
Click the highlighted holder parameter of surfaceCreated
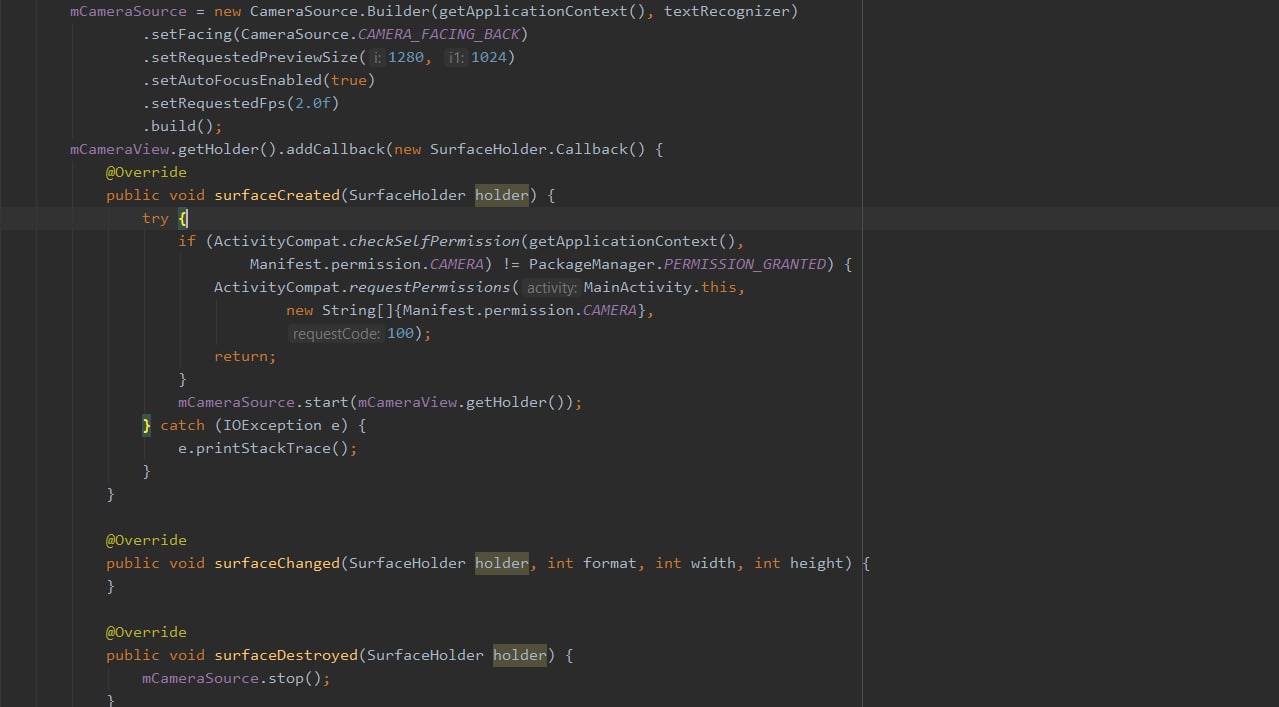[x=501, y=195]
